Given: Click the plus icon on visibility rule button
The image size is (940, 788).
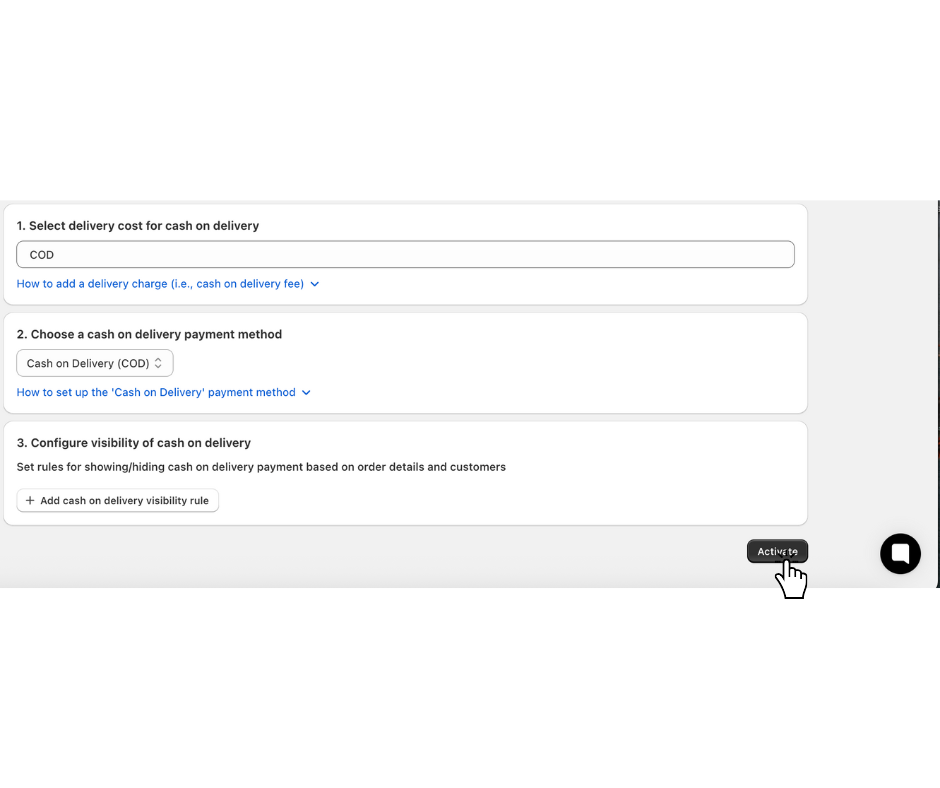Looking at the screenshot, I should click(30, 500).
